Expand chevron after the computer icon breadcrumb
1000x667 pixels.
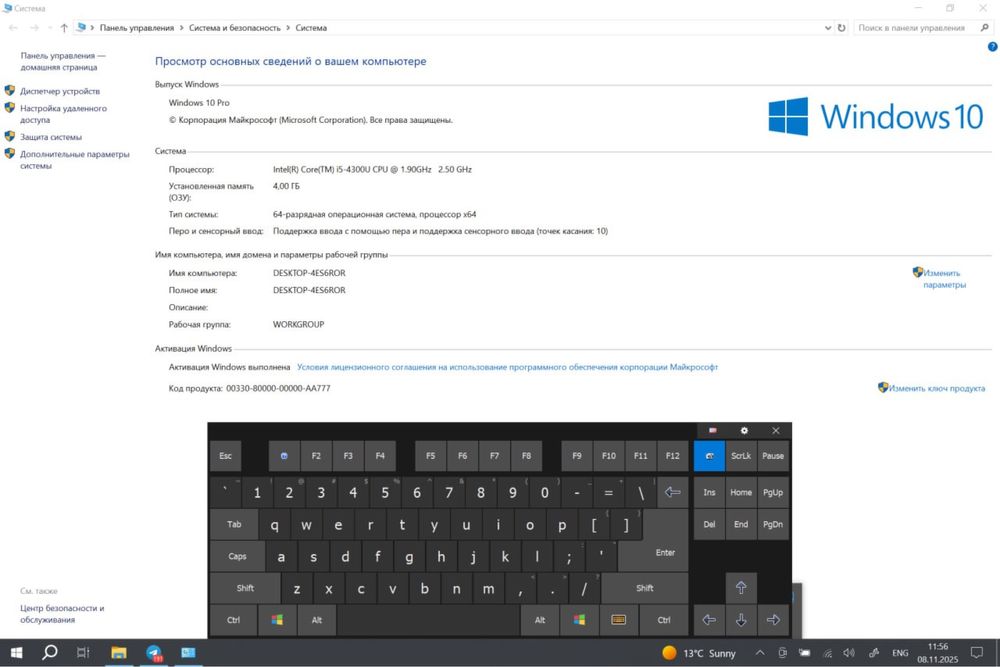point(92,27)
